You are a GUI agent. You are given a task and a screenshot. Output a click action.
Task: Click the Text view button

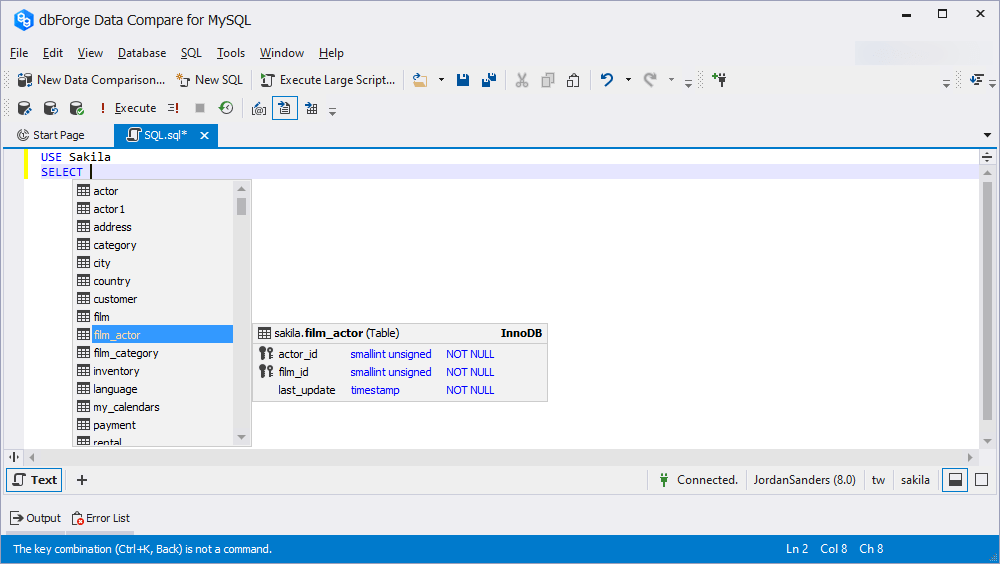point(34,480)
